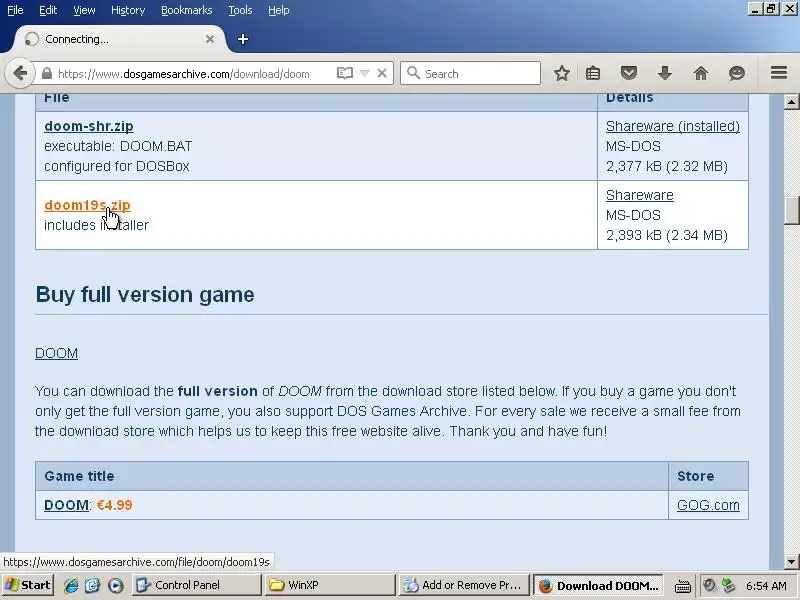The image size is (800, 600).
Task: Click the round gray tray icon
Action: 709,585
